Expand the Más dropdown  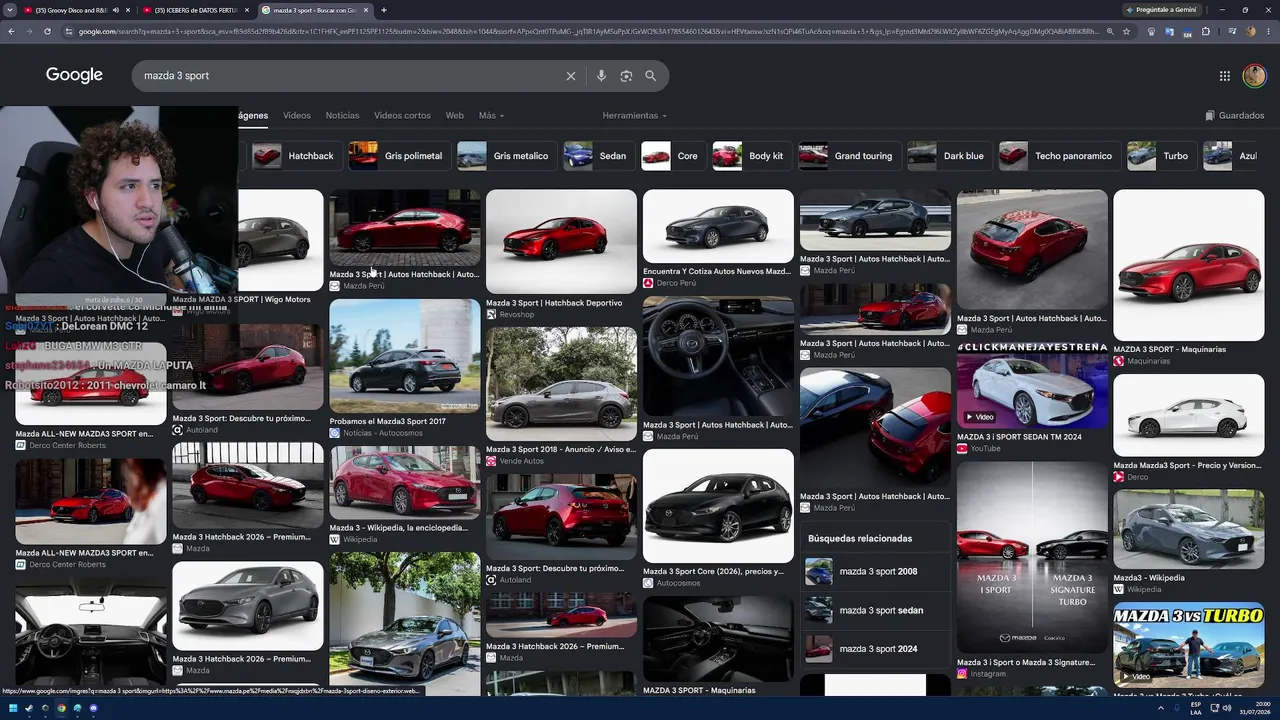pos(491,116)
